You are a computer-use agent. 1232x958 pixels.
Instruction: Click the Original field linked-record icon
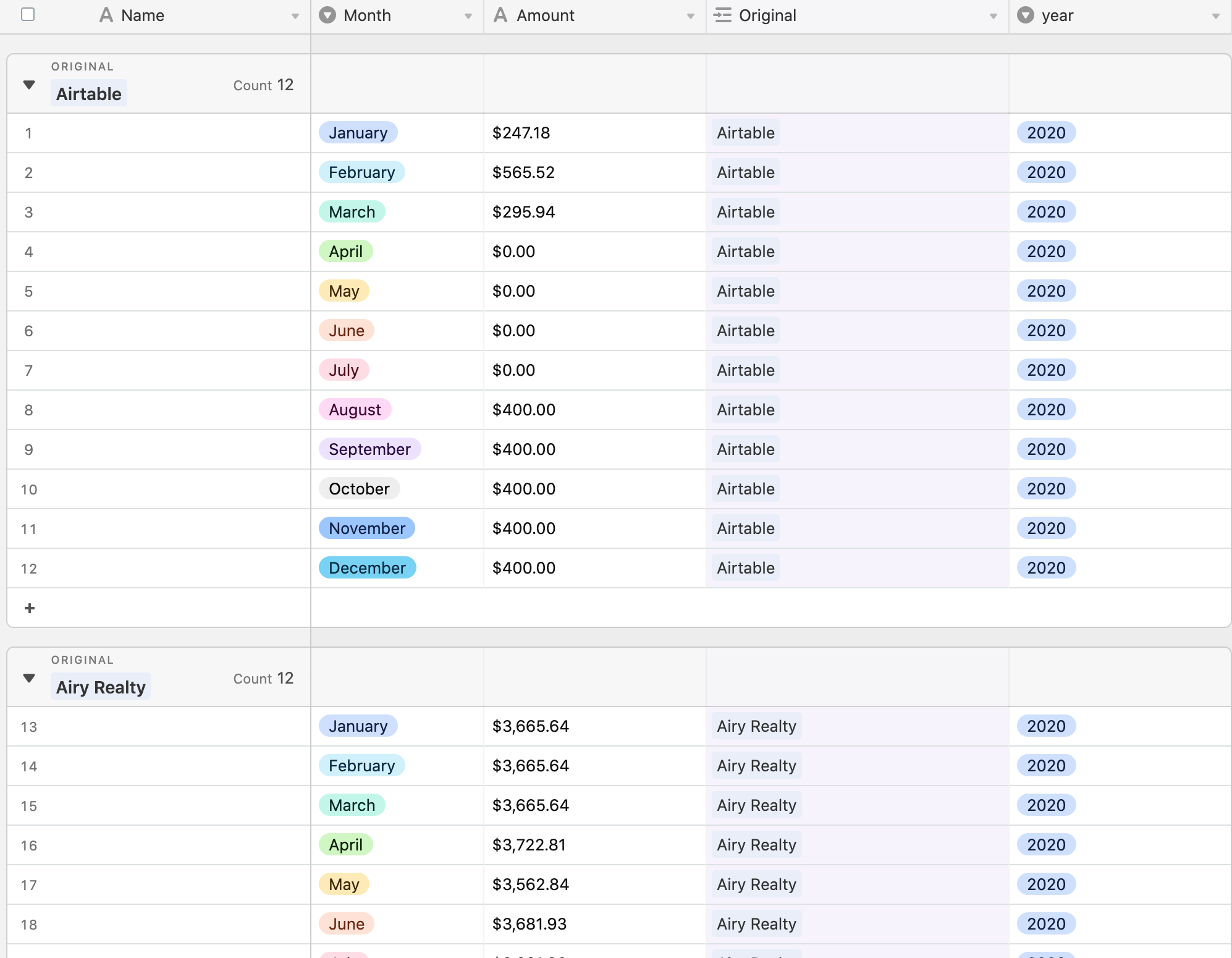pyautogui.click(x=722, y=15)
